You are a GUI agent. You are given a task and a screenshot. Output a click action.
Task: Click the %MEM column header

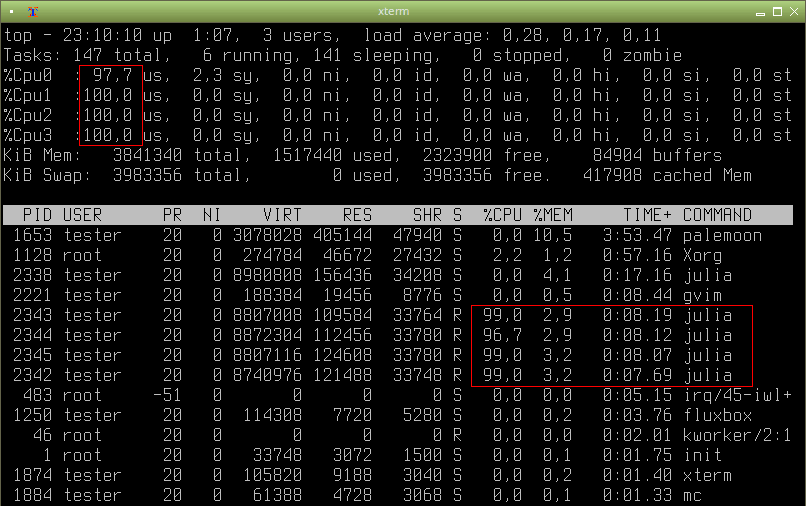(x=553, y=215)
